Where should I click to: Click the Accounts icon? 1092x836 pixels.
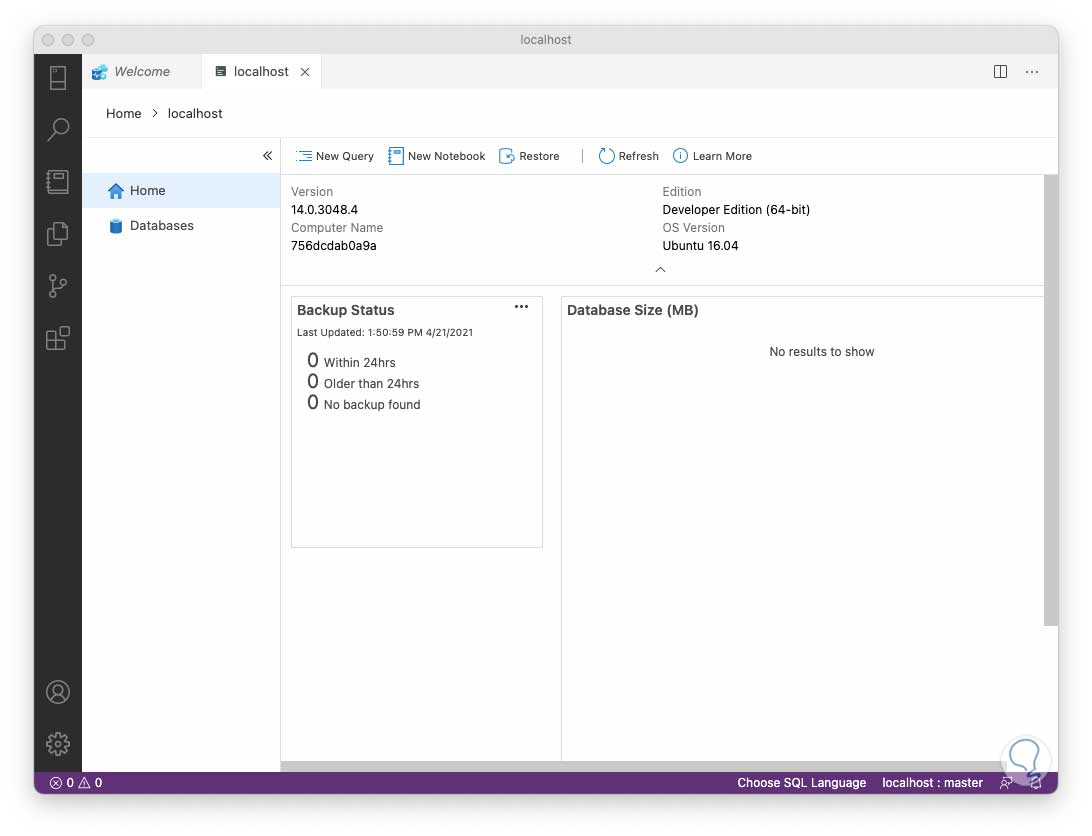[57, 691]
